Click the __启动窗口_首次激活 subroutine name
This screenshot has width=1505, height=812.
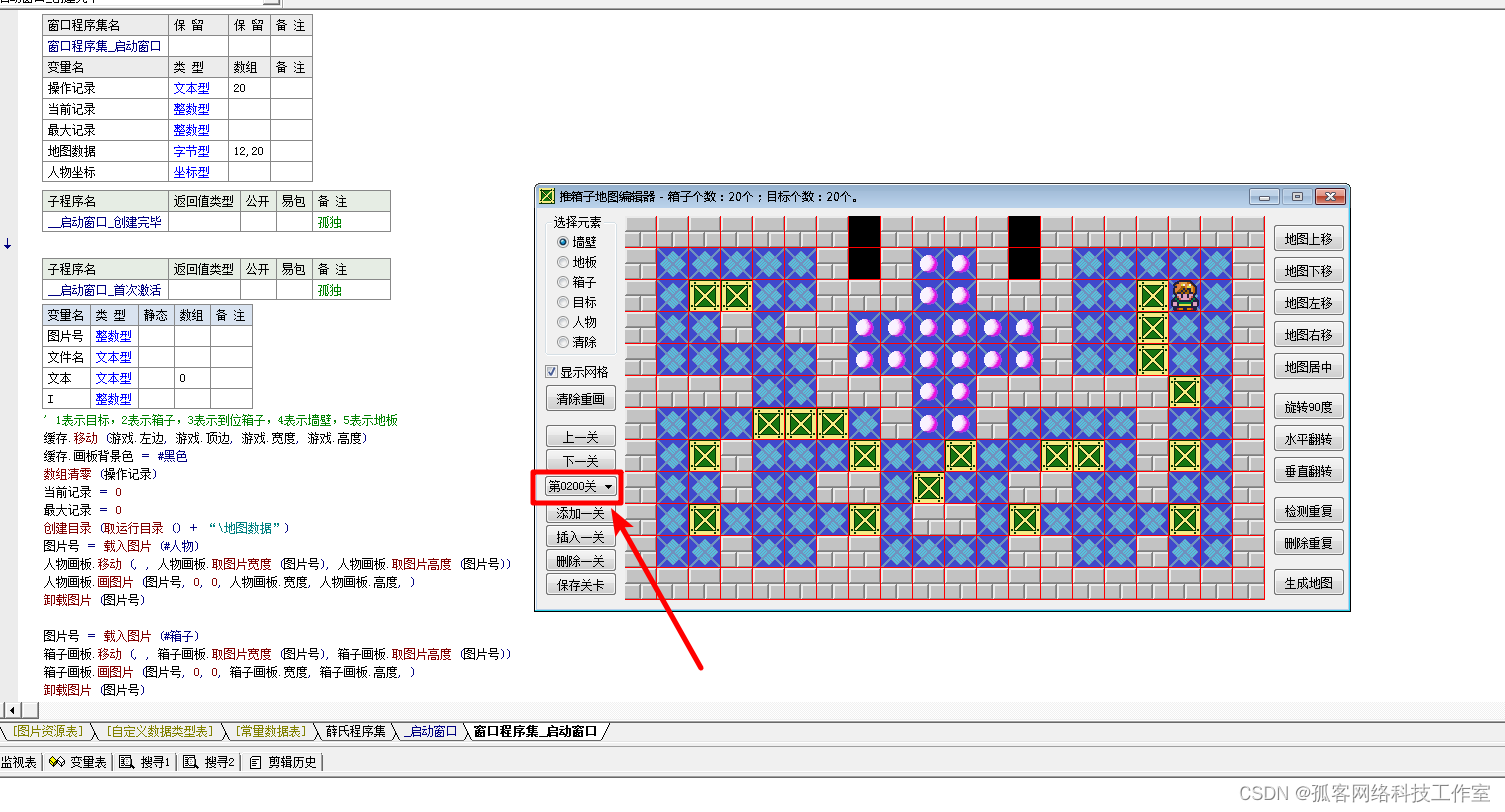105,290
